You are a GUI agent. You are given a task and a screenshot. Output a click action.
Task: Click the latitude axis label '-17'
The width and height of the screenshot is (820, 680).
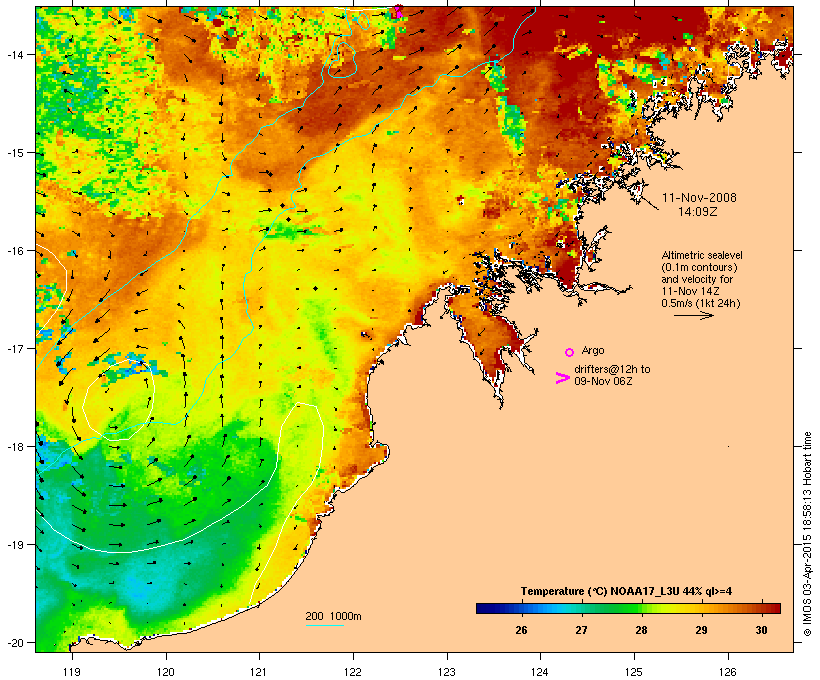point(14,348)
